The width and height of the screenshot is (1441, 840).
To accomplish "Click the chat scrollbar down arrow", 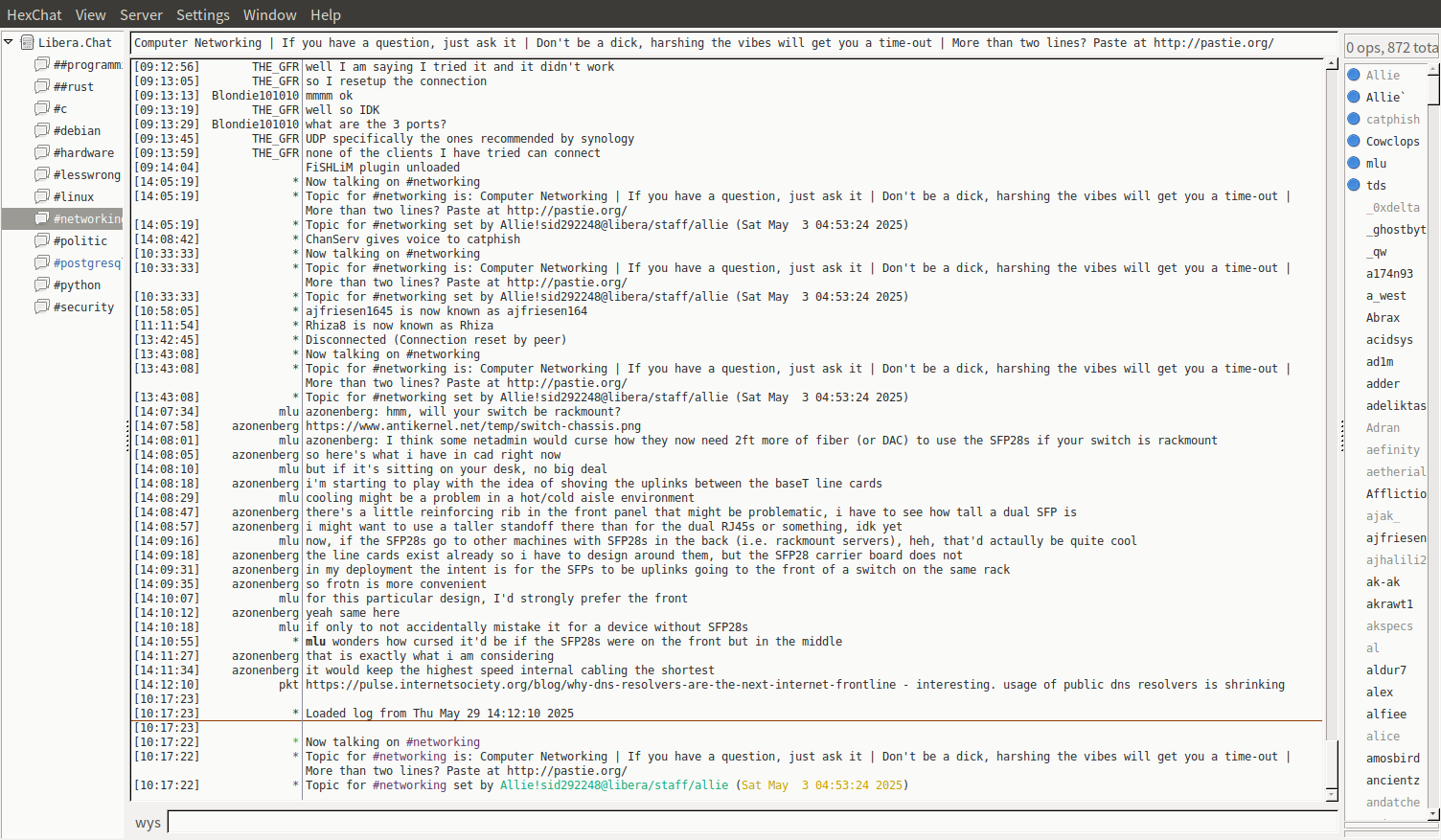I will click(x=1332, y=794).
